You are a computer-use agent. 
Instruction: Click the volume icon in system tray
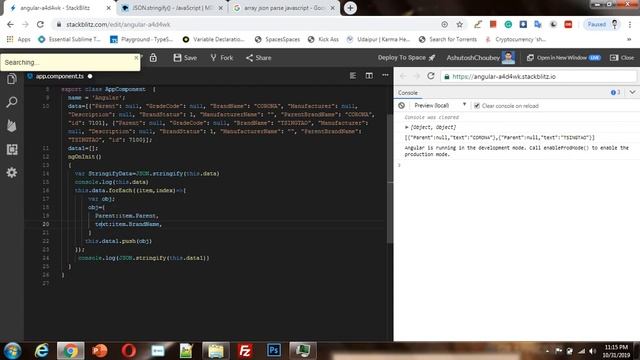tap(592, 351)
